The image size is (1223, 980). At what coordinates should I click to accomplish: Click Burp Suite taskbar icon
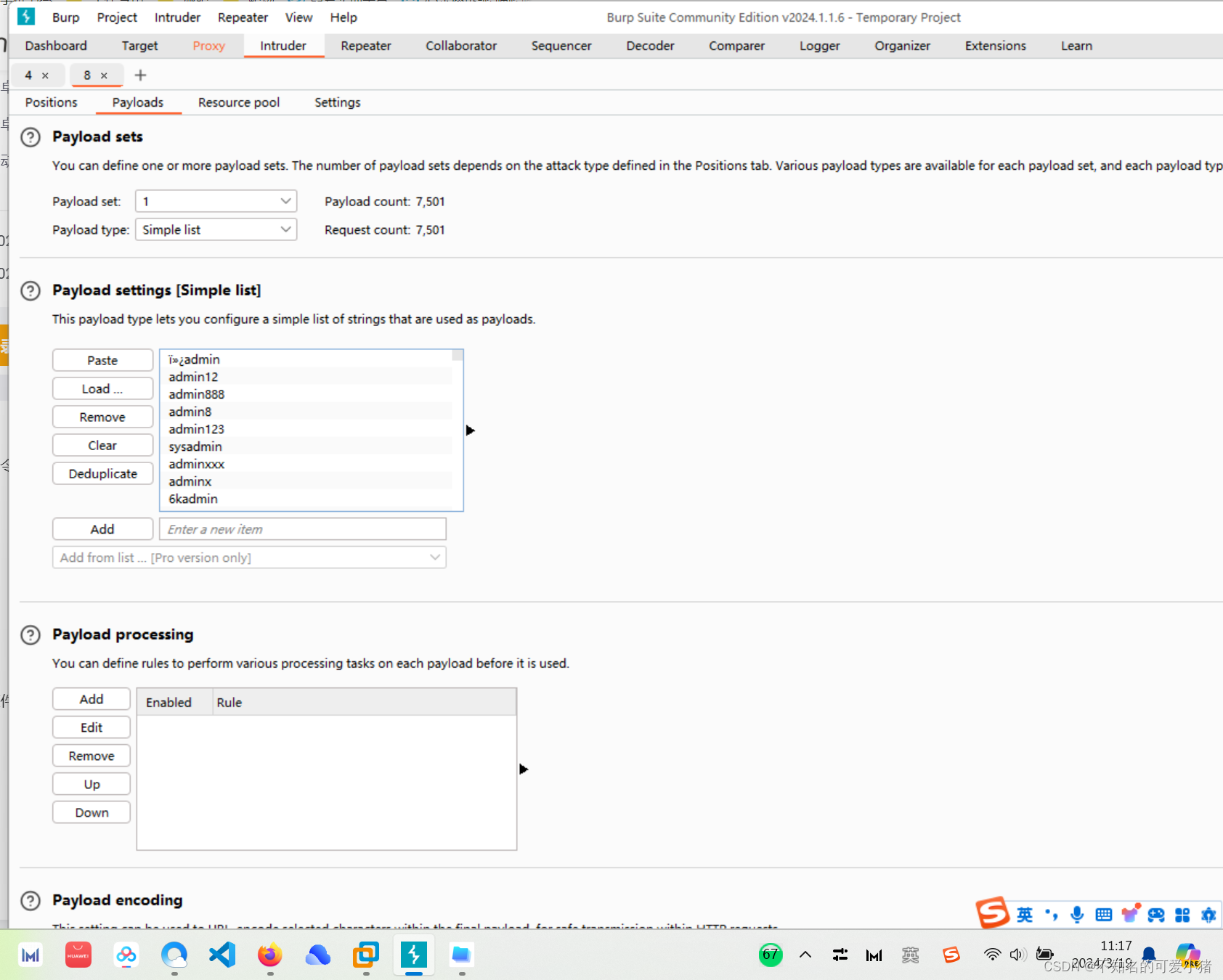414,955
